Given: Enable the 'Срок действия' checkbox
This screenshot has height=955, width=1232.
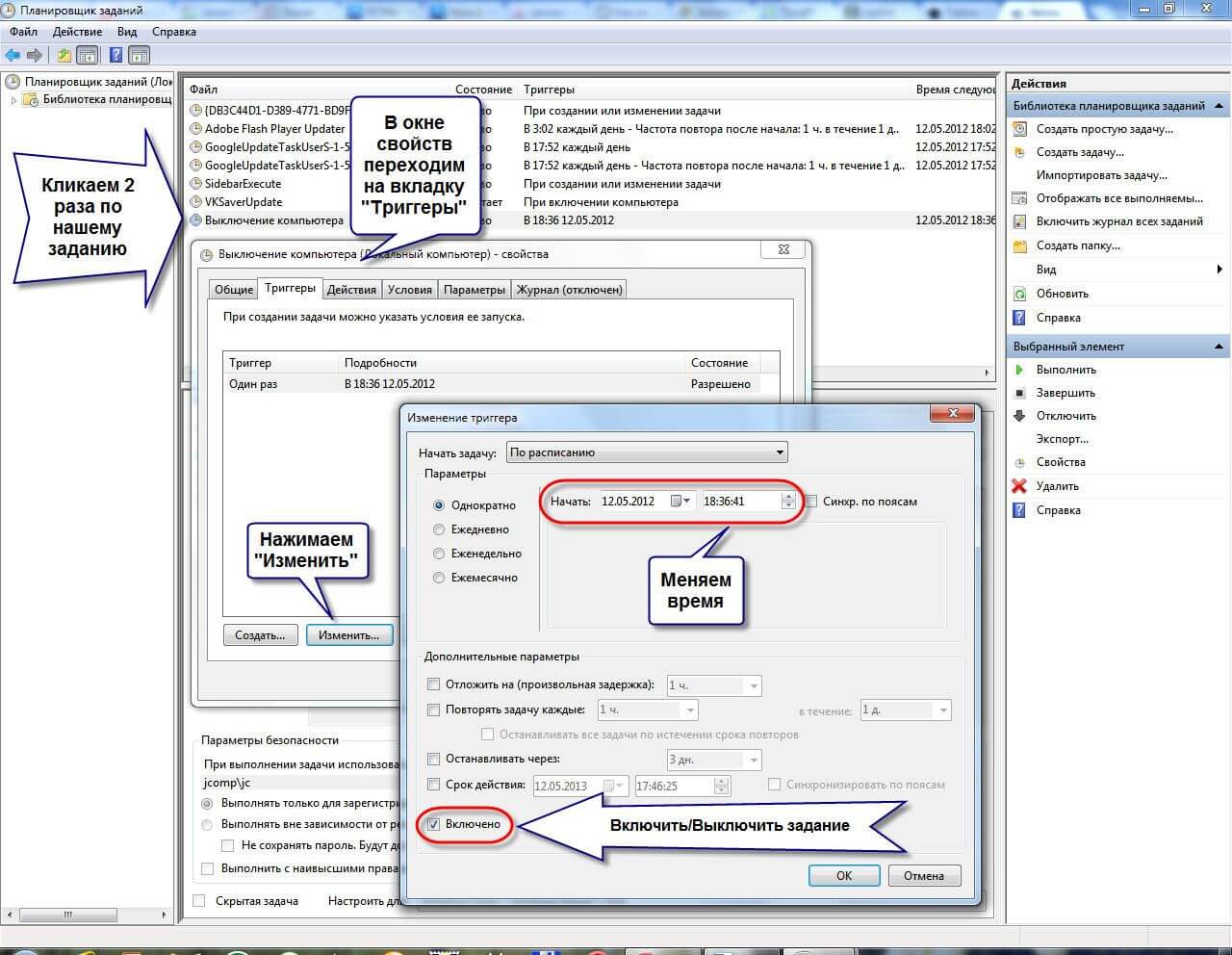Looking at the screenshot, I should (x=433, y=784).
